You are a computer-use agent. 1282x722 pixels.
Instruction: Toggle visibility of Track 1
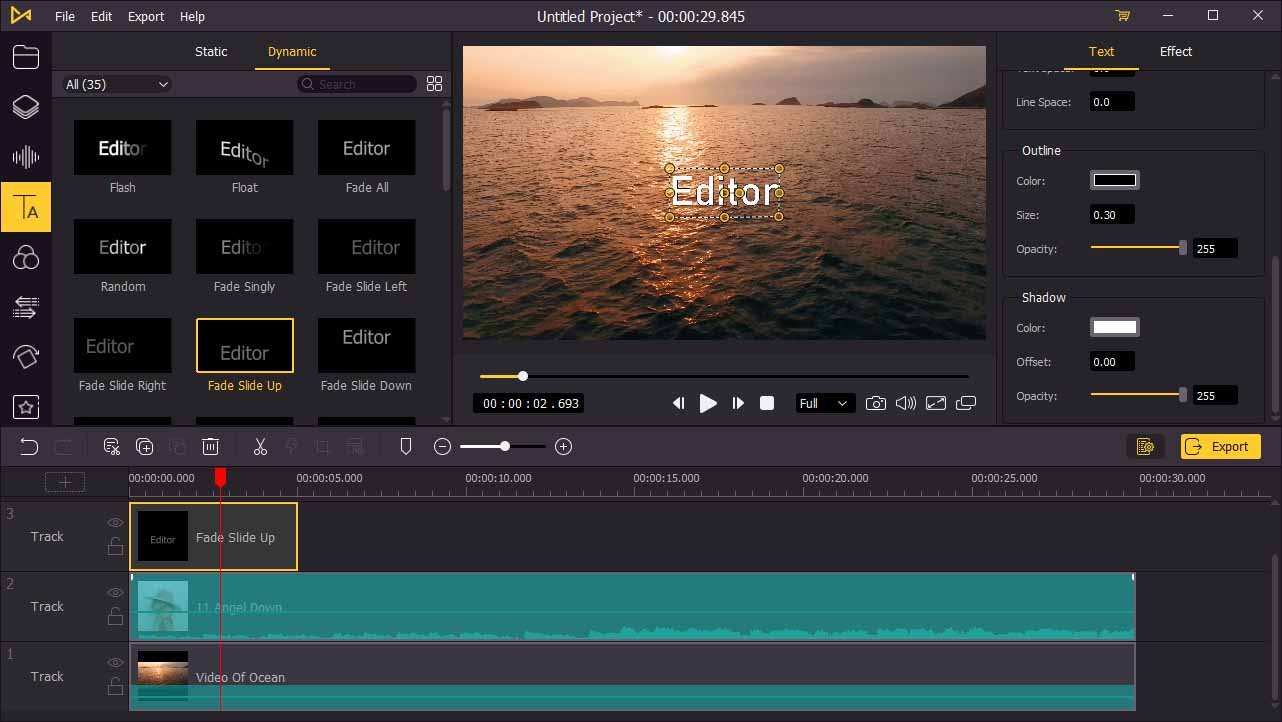pos(115,662)
